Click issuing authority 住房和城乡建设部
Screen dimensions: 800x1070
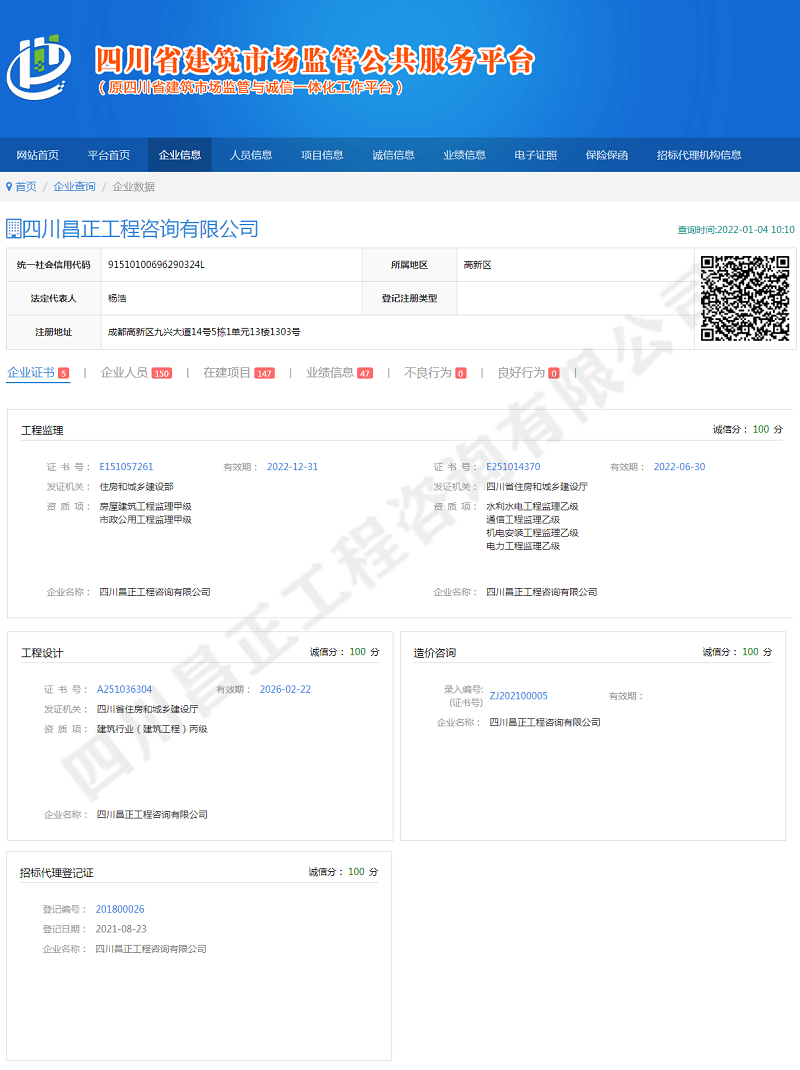pos(137,487)
